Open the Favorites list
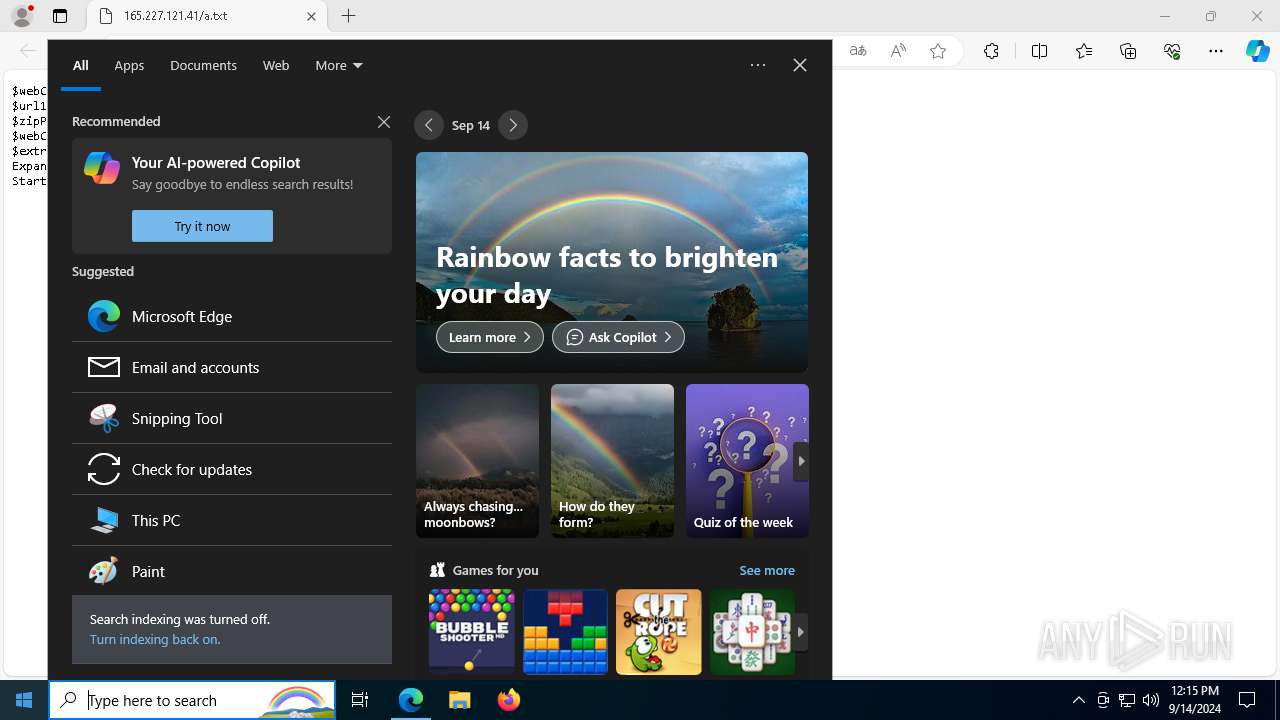This screenshot has width=1280, height=720. click(x=1084, y=51)
